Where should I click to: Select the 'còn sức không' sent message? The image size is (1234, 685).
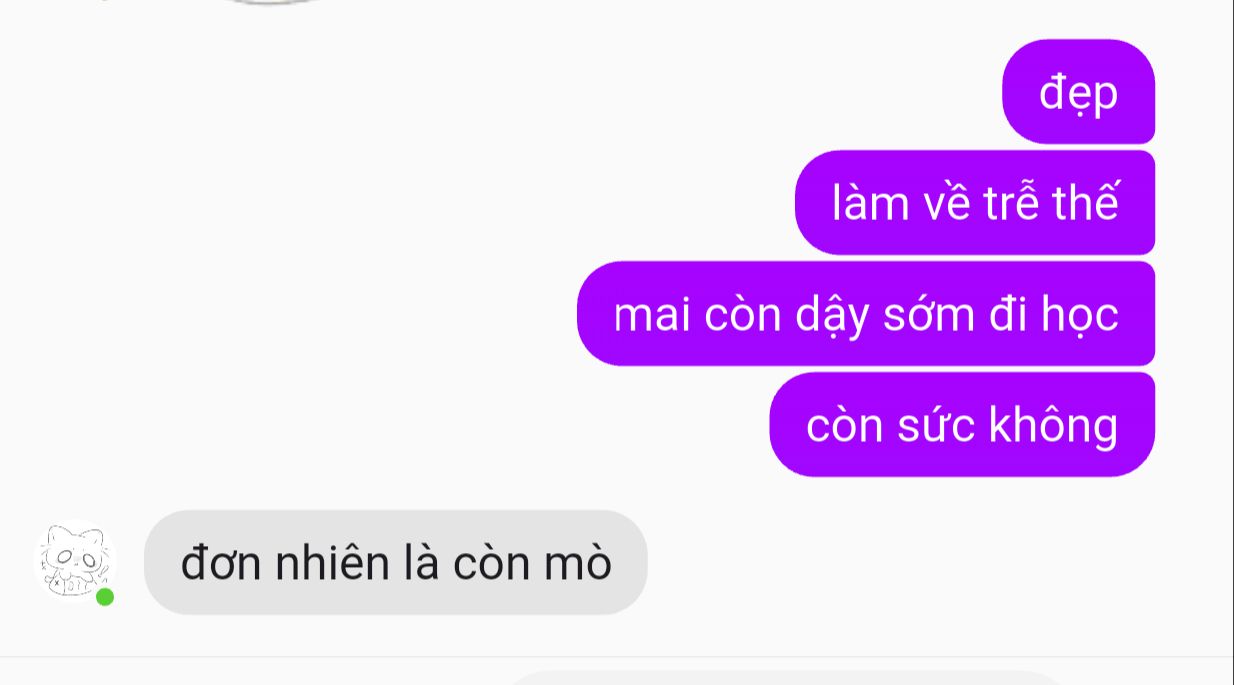point(962,425)
